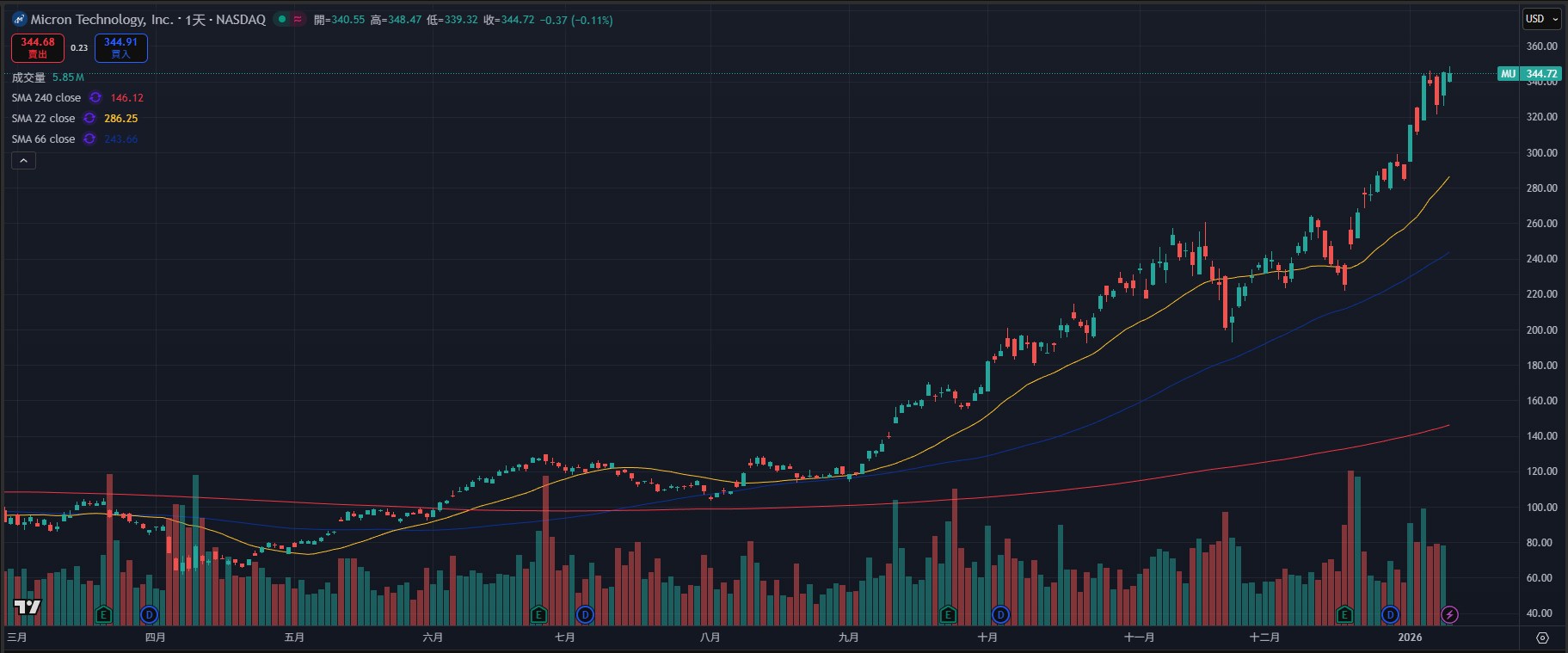Click the green market status dot
This screenshot has width=1568, height=653.
281,19
